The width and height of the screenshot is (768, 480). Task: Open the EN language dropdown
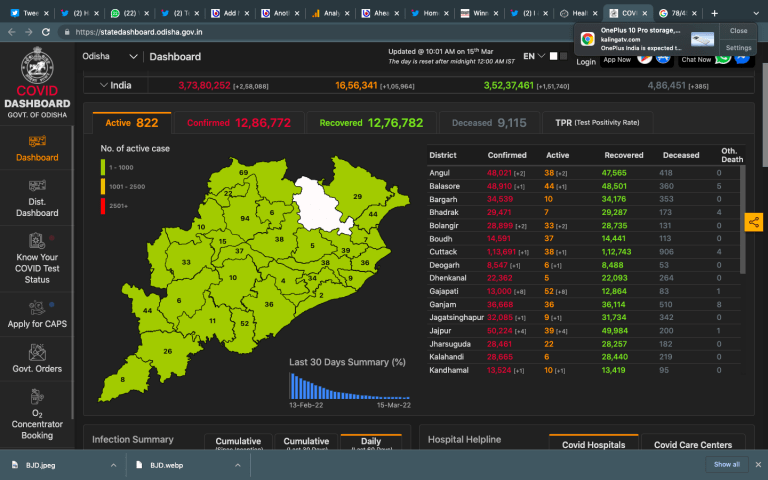534,56
